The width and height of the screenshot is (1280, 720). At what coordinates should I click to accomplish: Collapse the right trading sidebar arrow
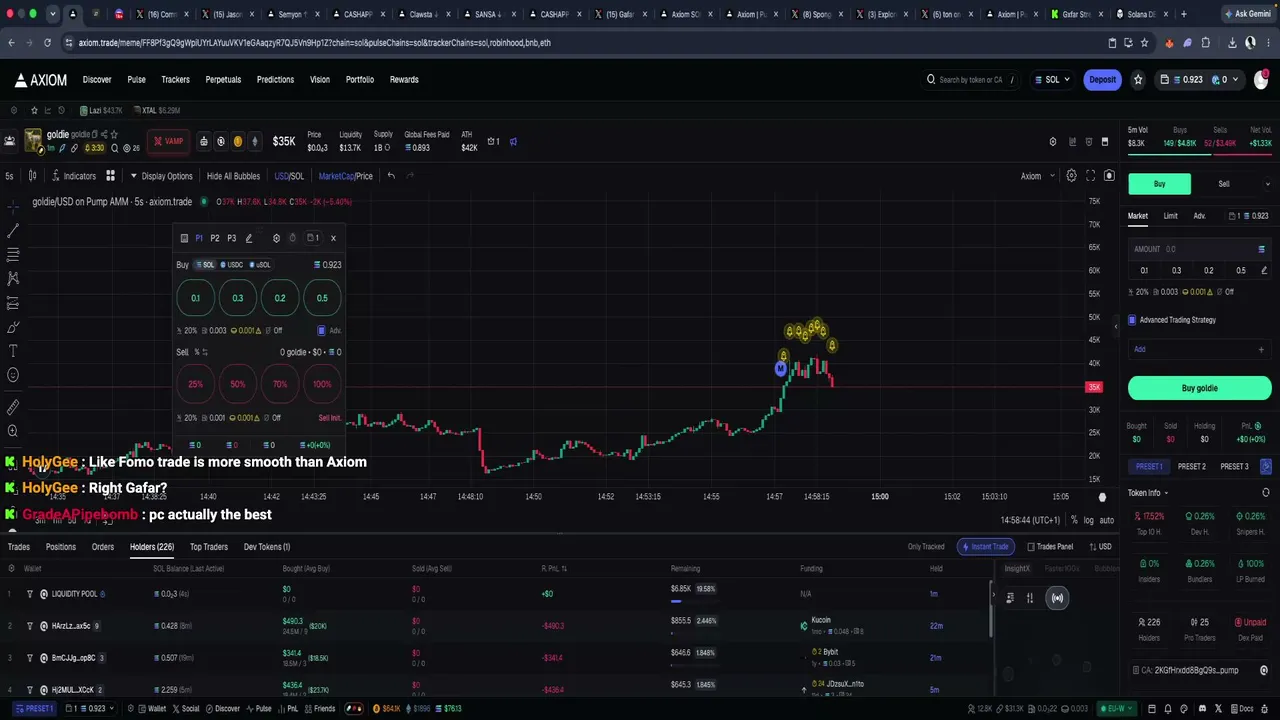point(1116,327)
